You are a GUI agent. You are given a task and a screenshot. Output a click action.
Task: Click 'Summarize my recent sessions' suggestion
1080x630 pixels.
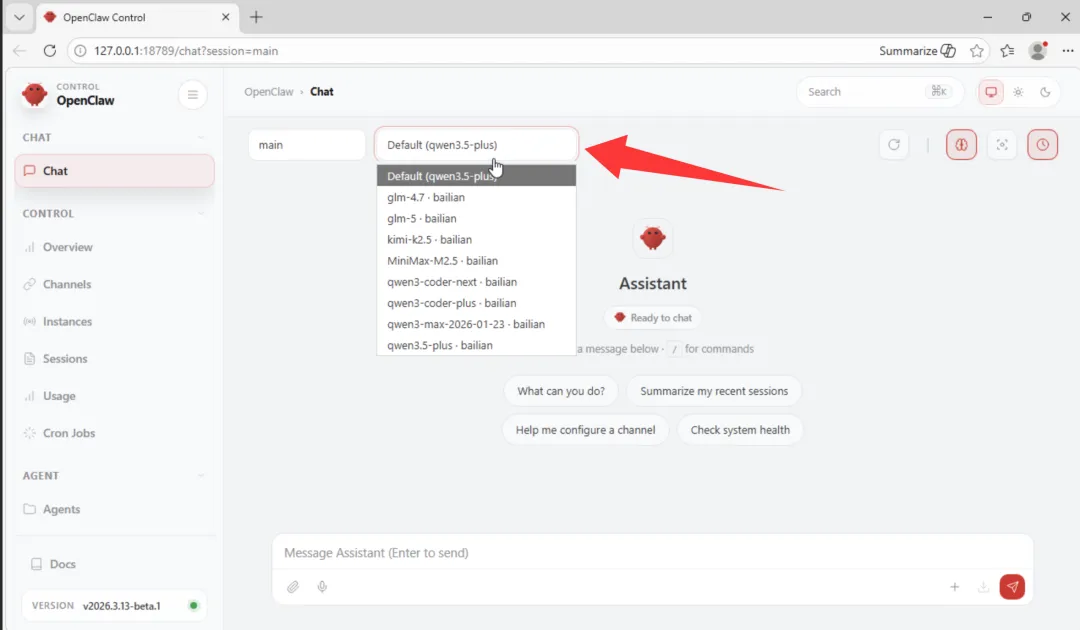pyautogui.click(x=714, y=391)
